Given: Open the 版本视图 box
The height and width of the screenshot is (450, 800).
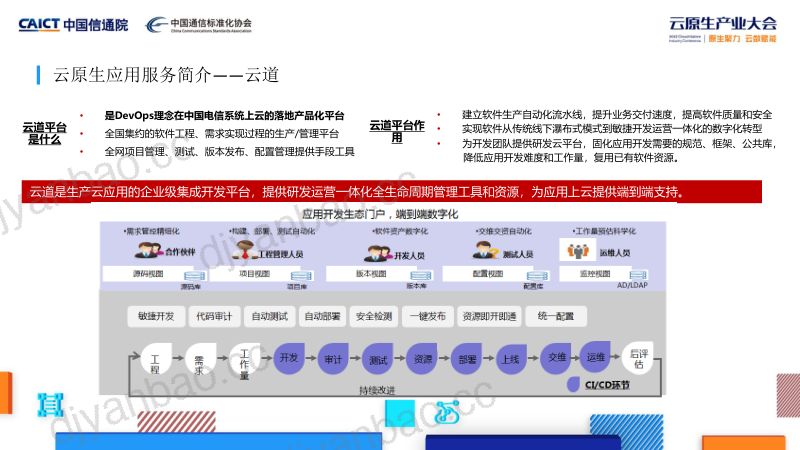Looking at the screenshot, I should (371, 273).
